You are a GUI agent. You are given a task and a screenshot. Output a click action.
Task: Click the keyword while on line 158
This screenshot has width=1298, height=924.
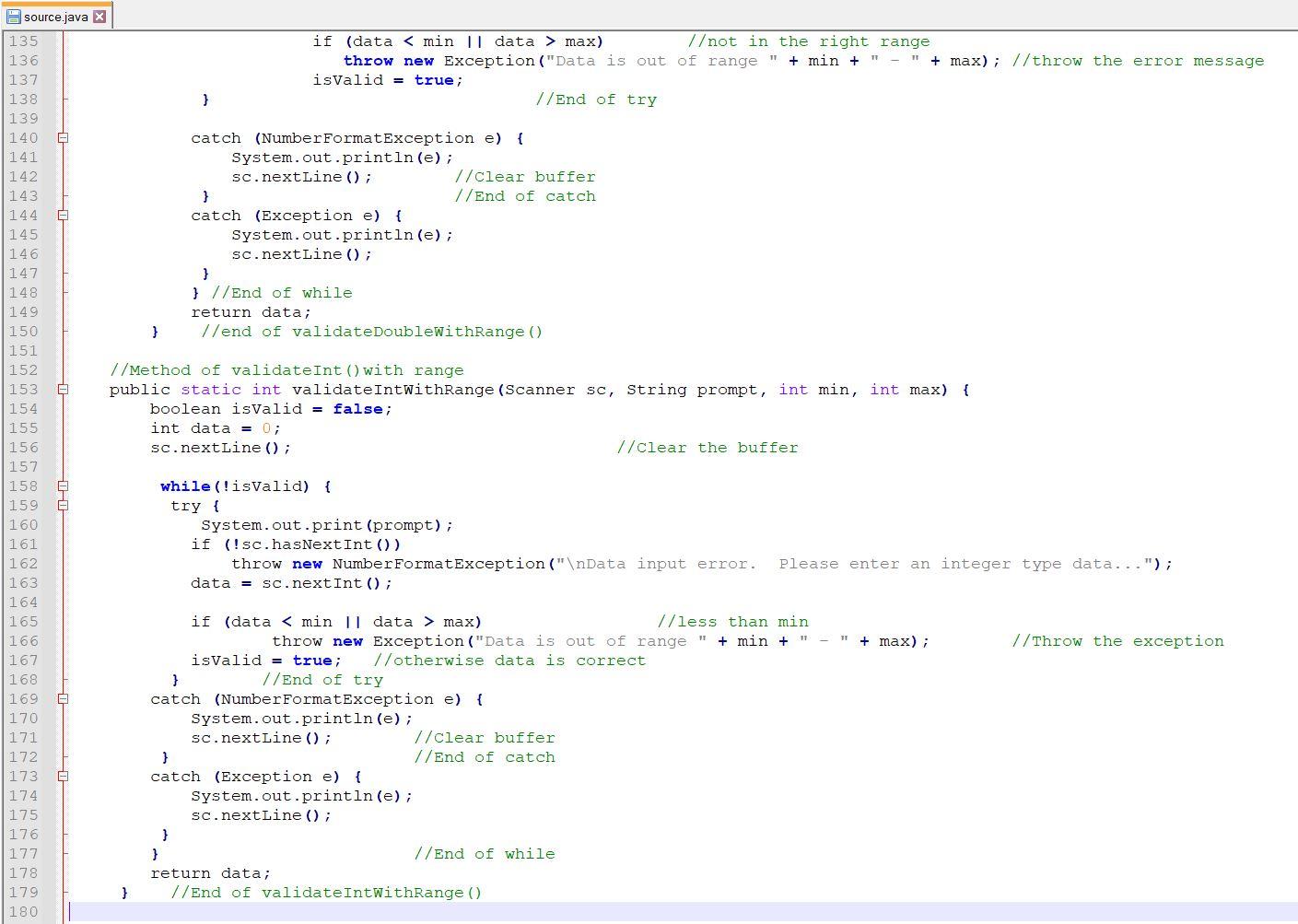click(183, 485)
